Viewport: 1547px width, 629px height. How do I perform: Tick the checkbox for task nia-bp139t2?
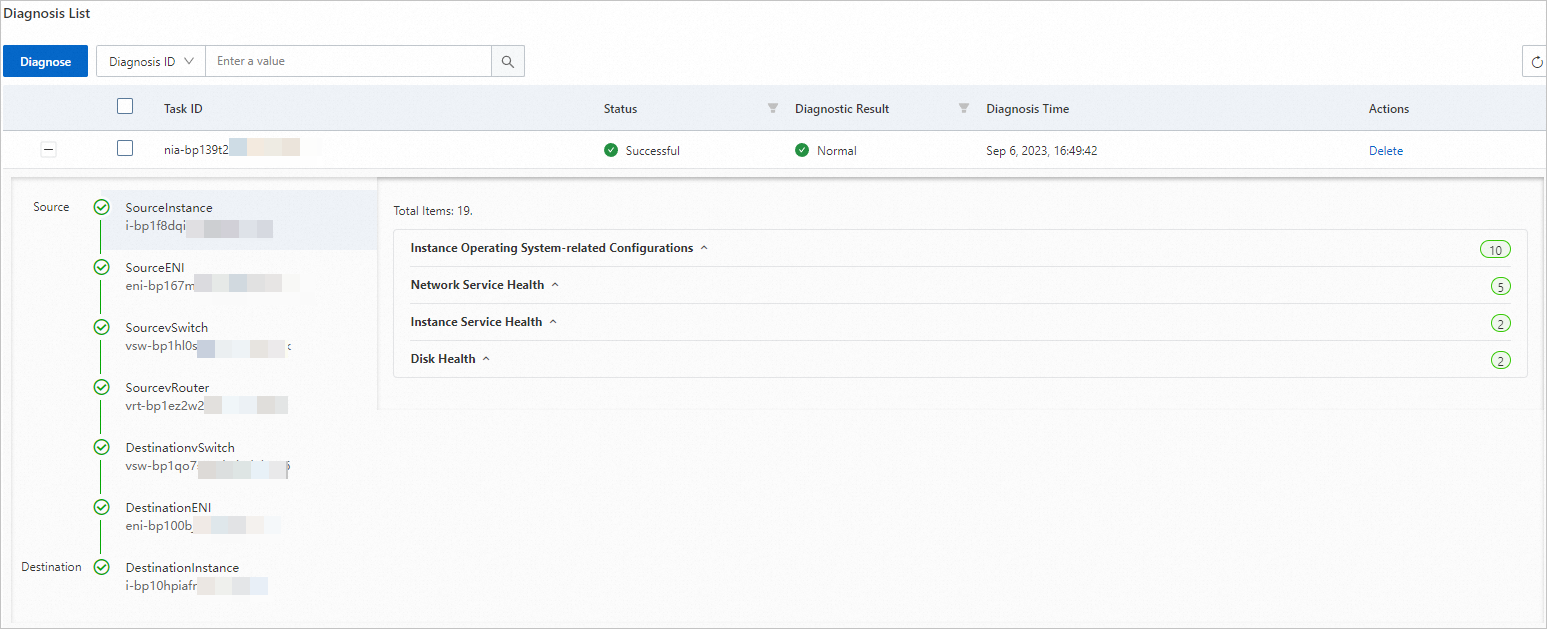[125, 148]
